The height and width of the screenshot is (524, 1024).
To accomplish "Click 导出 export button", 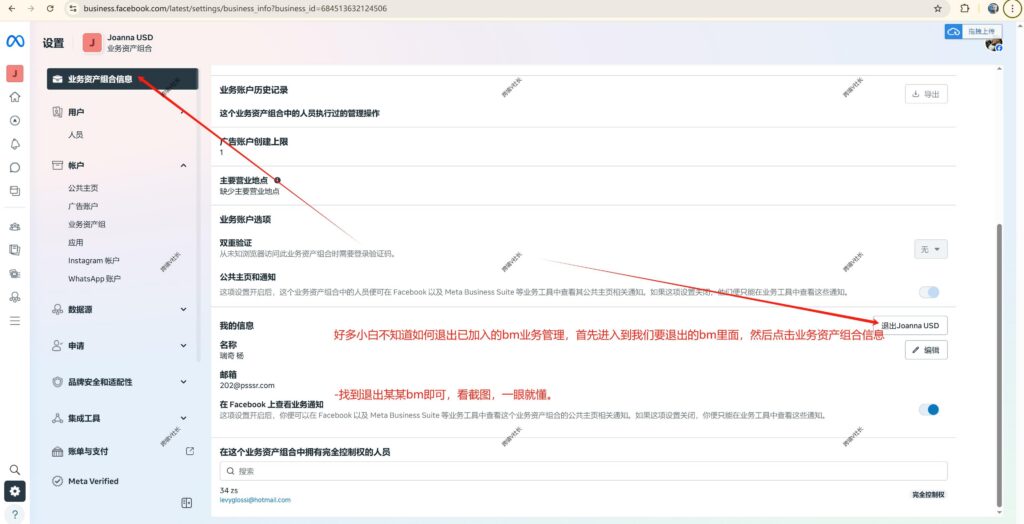I will tap(926, 94).
